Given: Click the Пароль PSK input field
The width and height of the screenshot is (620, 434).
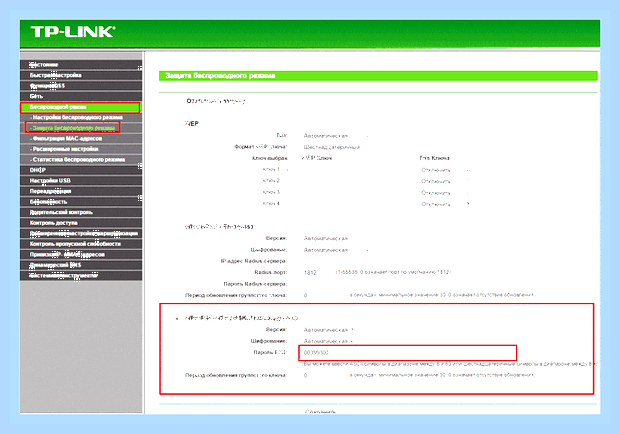Looking at the screenshot, I should pos(408,353).
